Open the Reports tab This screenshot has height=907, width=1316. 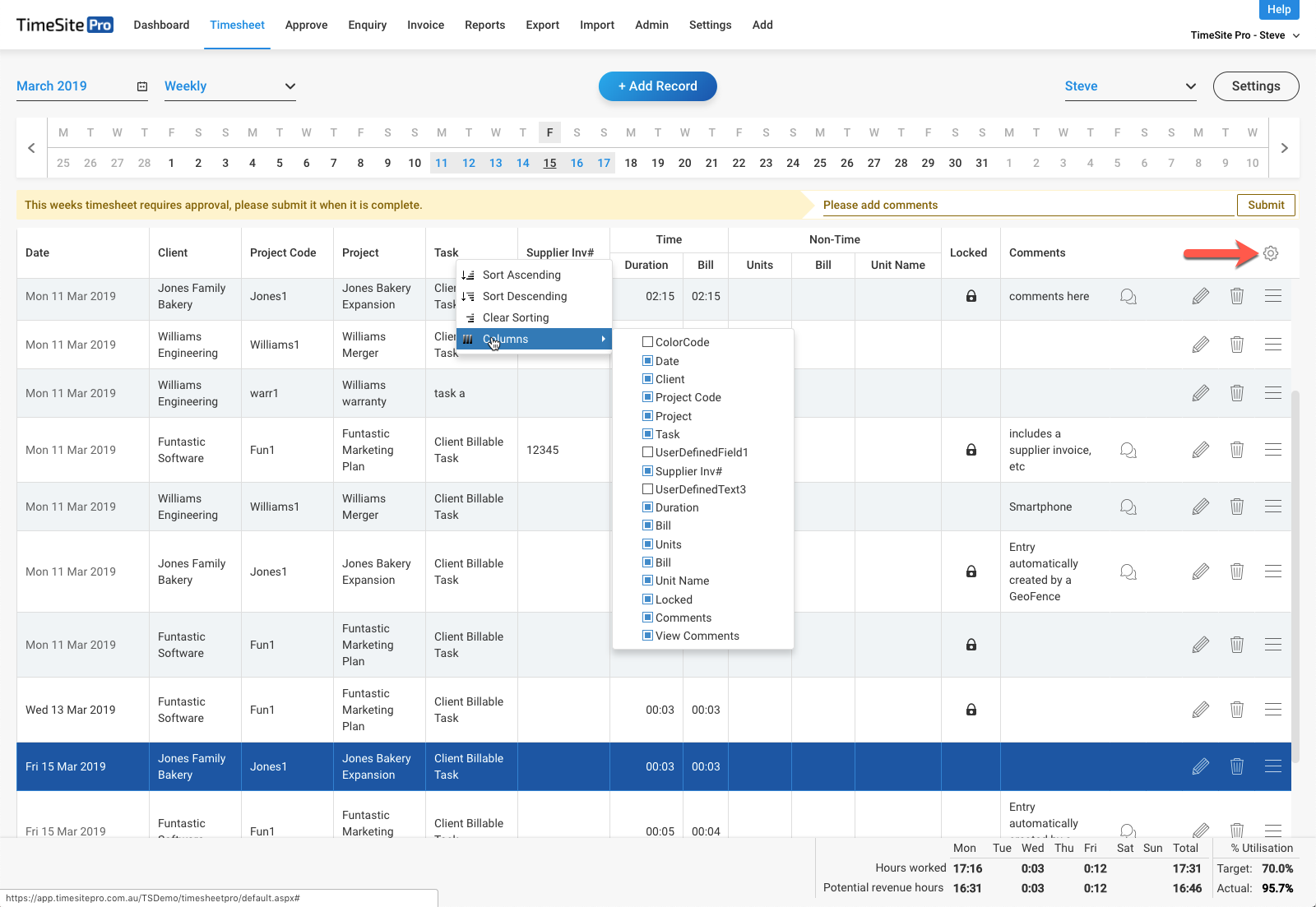click(484, 25)
